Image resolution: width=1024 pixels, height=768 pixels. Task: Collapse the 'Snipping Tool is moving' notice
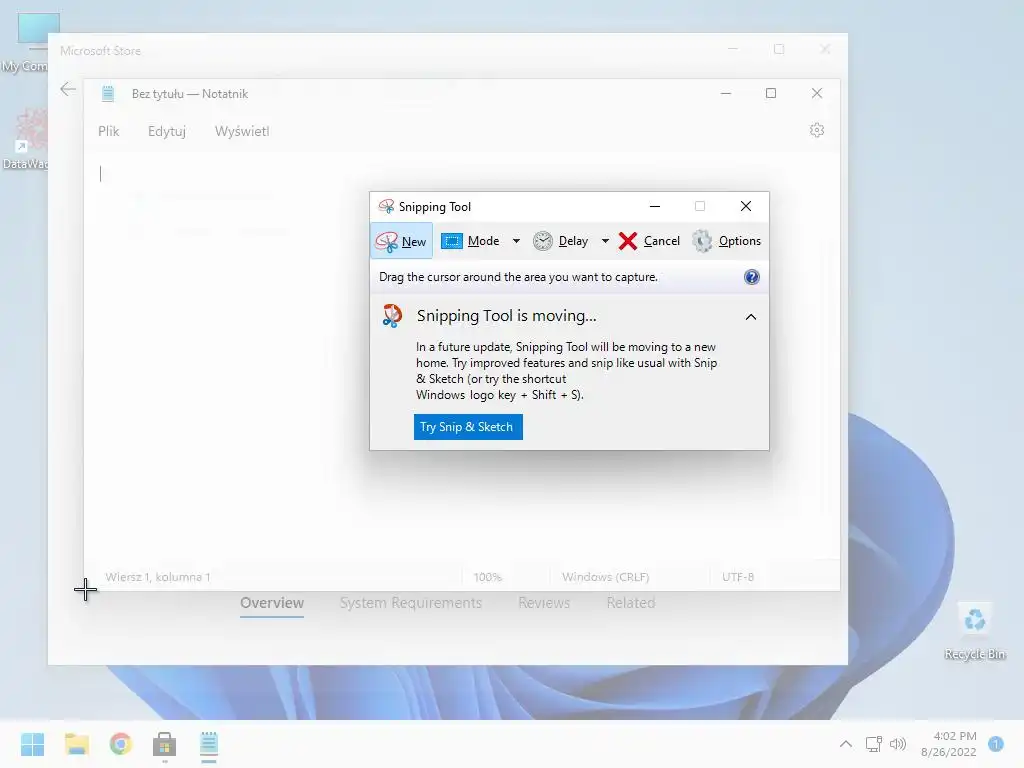point(751,317)
